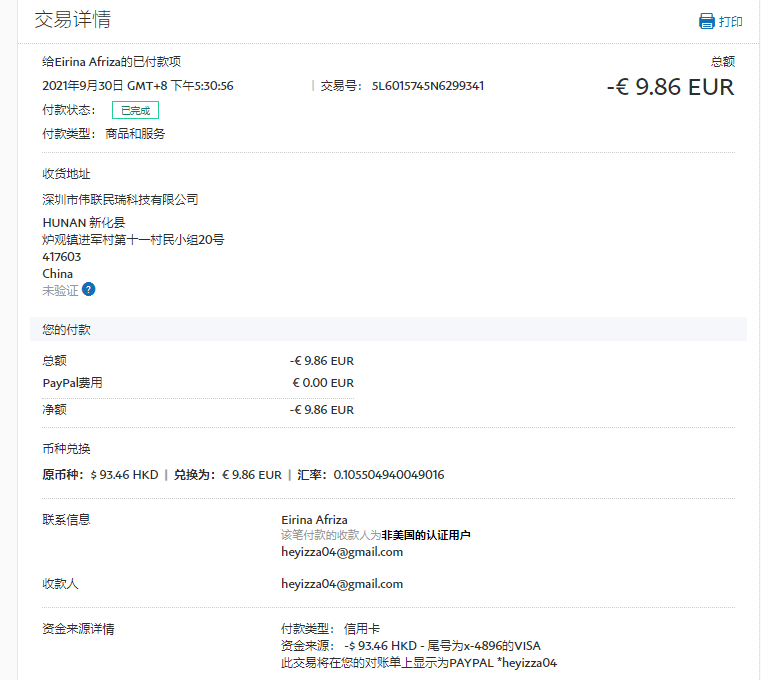
Task: Click the 币种兑换 section heading
Action: [66, 449]
